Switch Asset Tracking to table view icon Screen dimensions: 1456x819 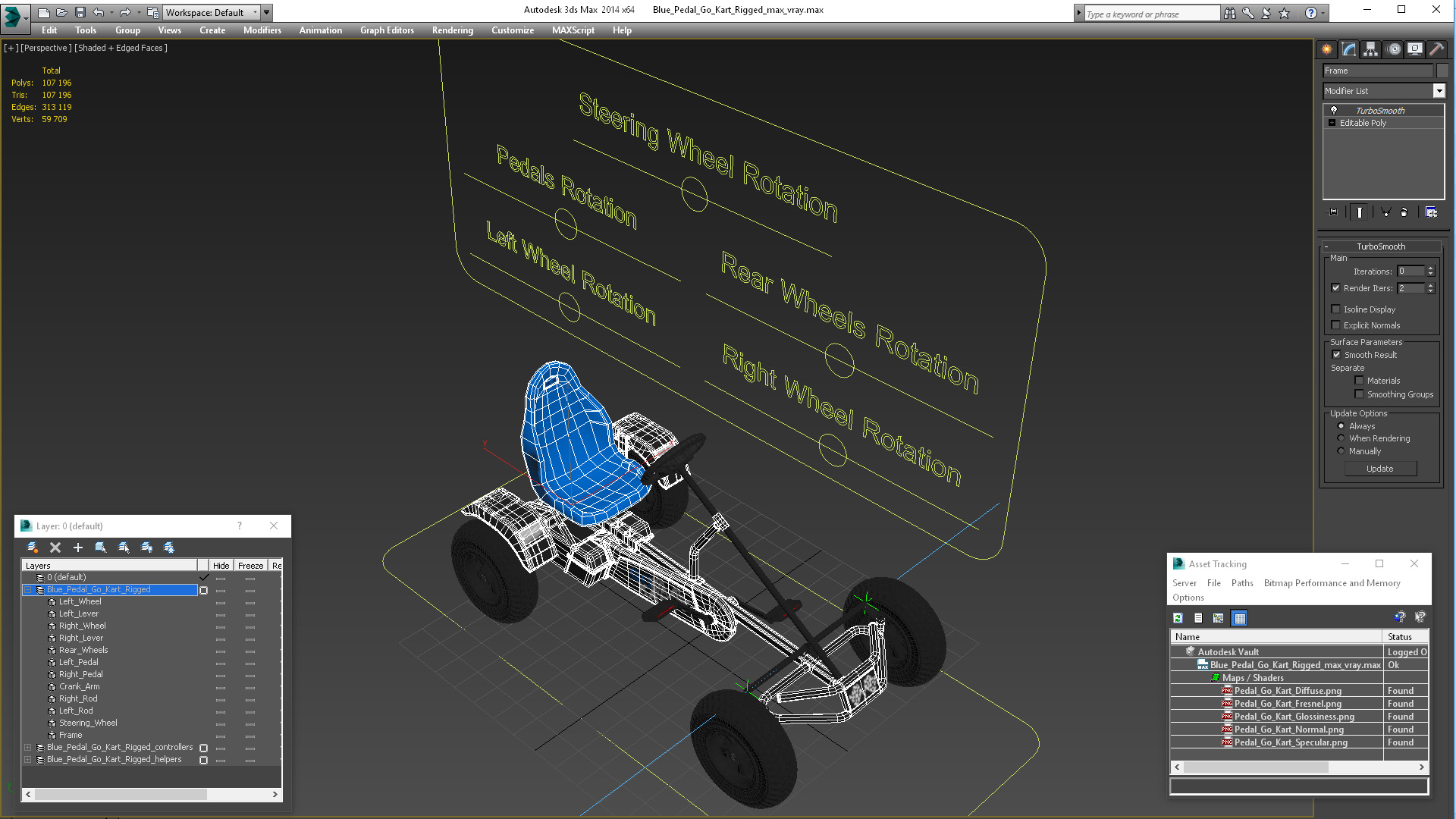(1239, 618)
